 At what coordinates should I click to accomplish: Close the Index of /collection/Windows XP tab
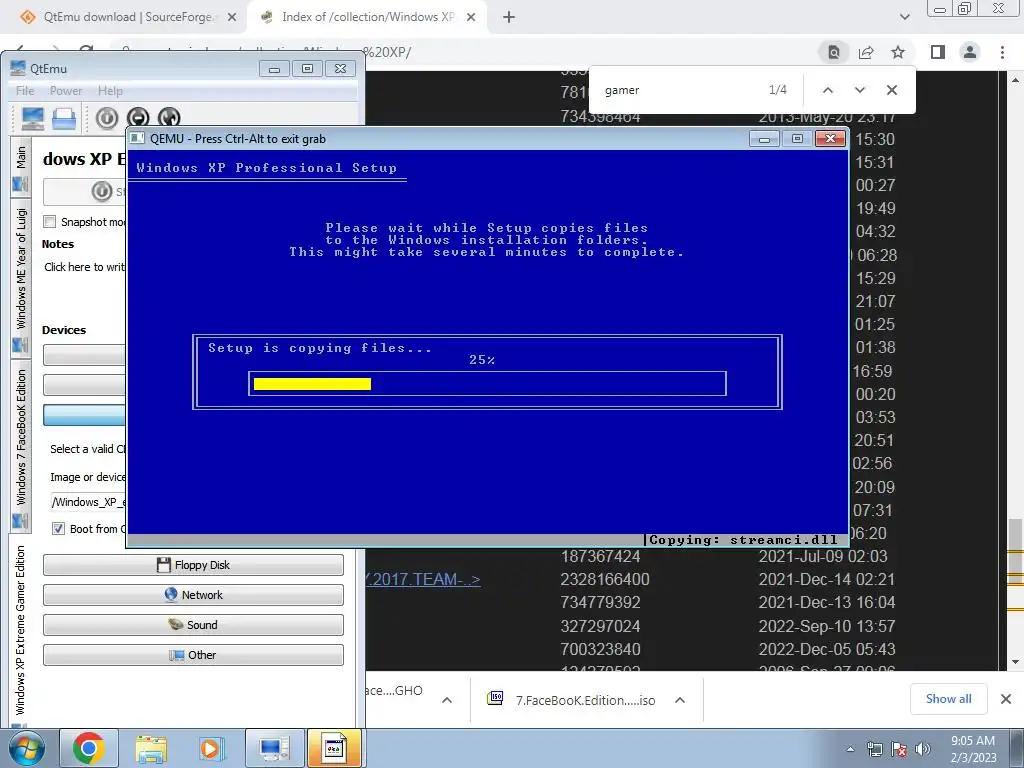pos(471,17)
